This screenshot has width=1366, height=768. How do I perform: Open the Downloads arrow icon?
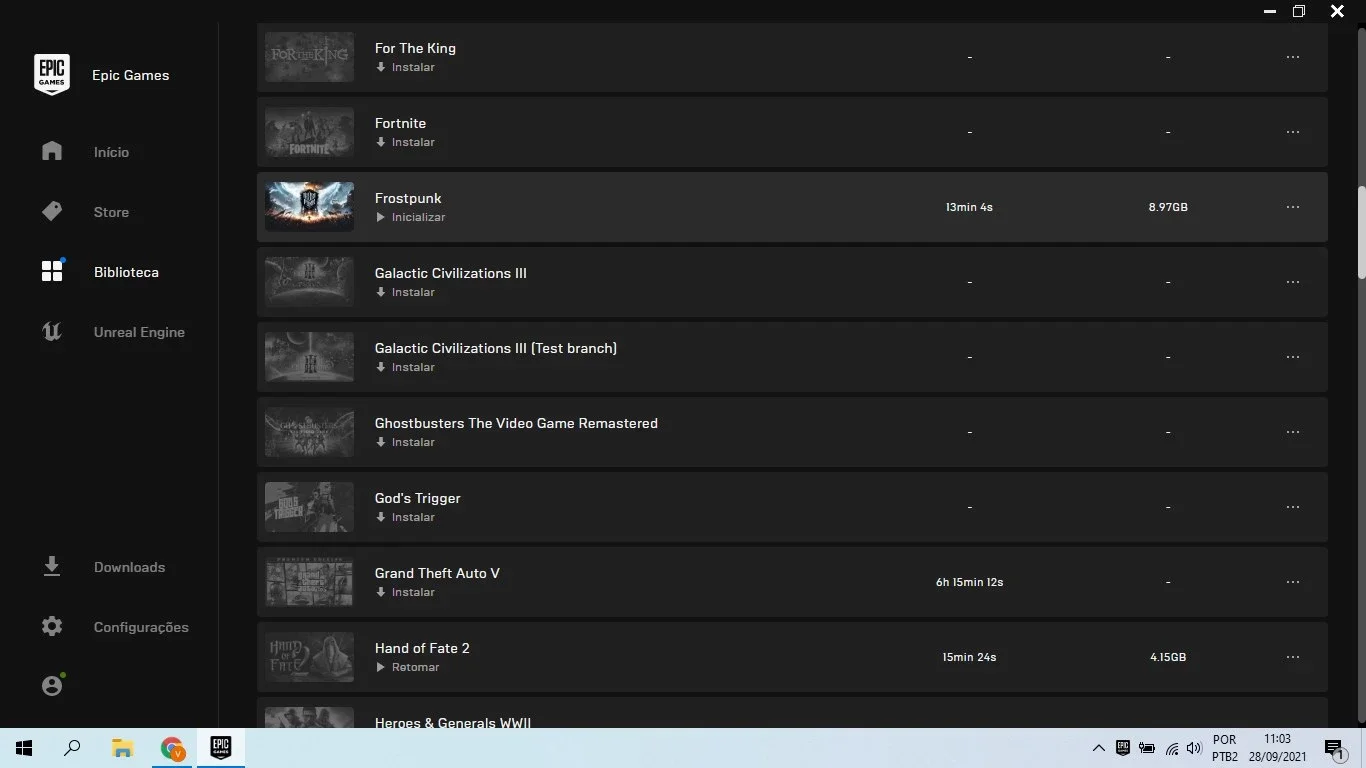[x=52, y=566]
